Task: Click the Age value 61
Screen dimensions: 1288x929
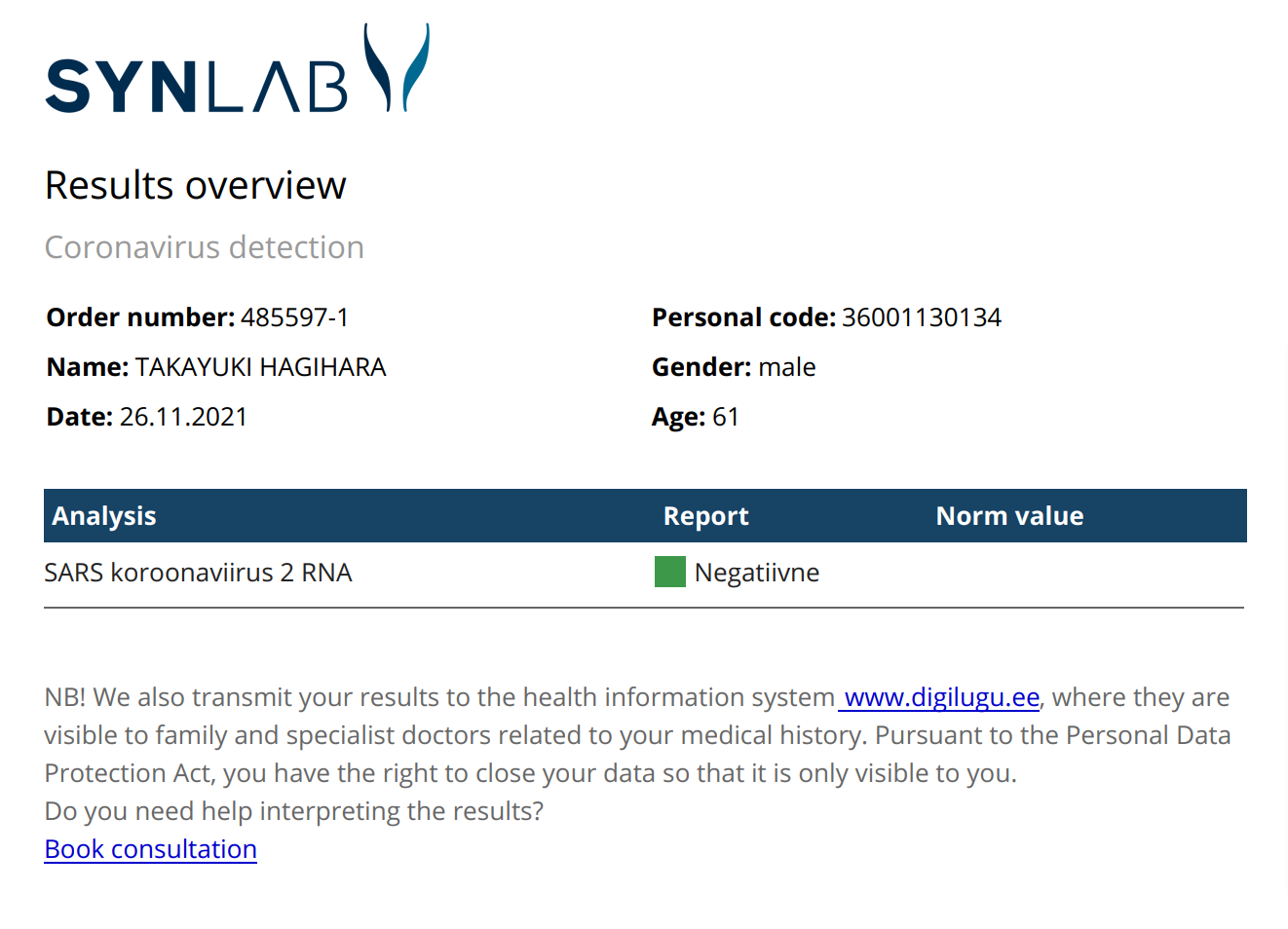Action: point(726,417)
